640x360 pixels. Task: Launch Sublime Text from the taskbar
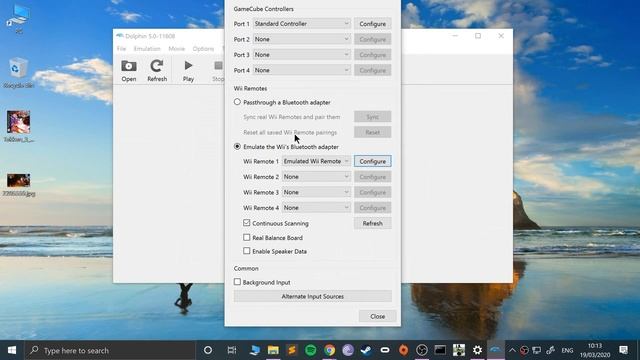(x=292, y=350)
